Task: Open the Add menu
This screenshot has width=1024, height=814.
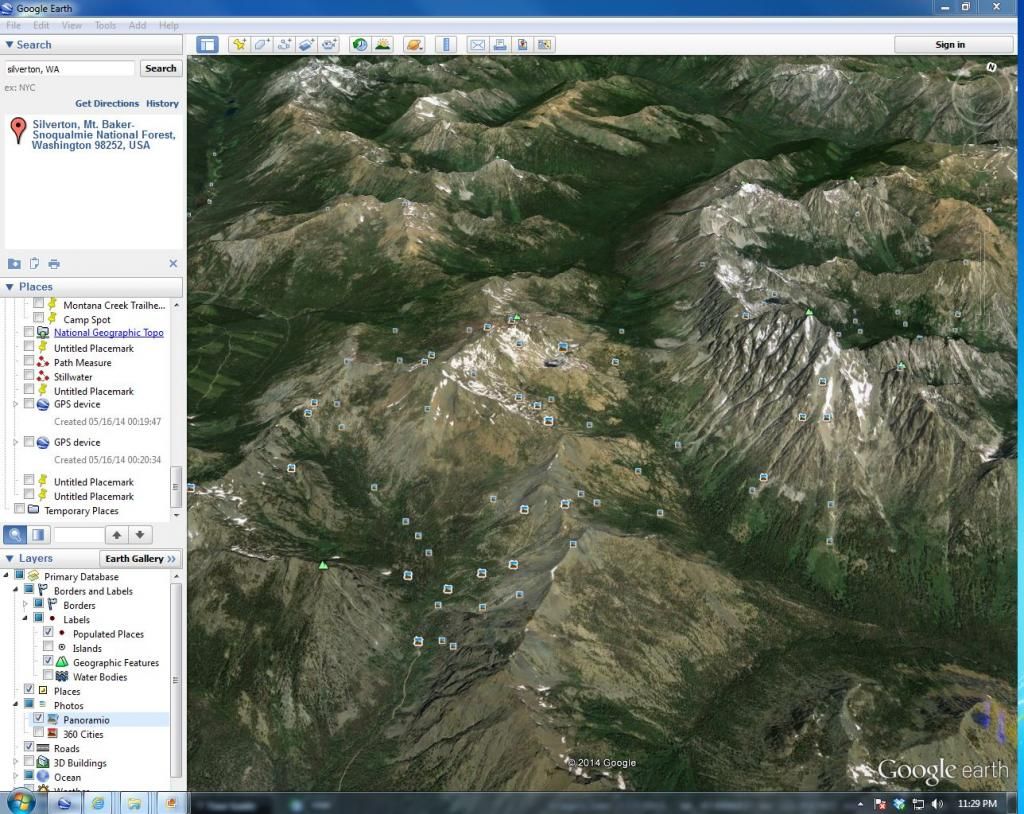Action: [x=137, y=25]
